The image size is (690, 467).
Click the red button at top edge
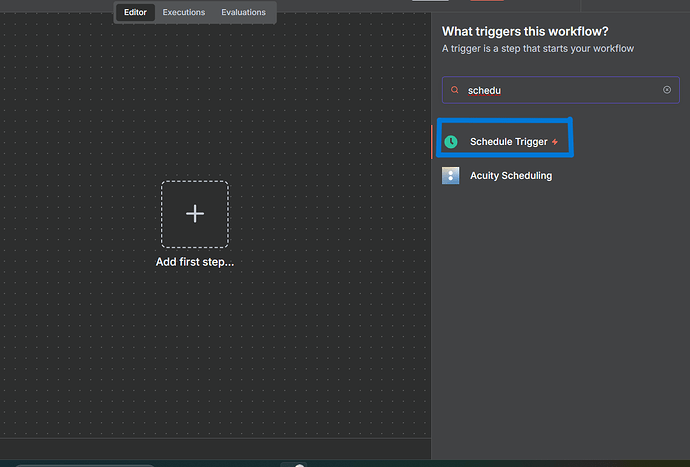(486, 1)
